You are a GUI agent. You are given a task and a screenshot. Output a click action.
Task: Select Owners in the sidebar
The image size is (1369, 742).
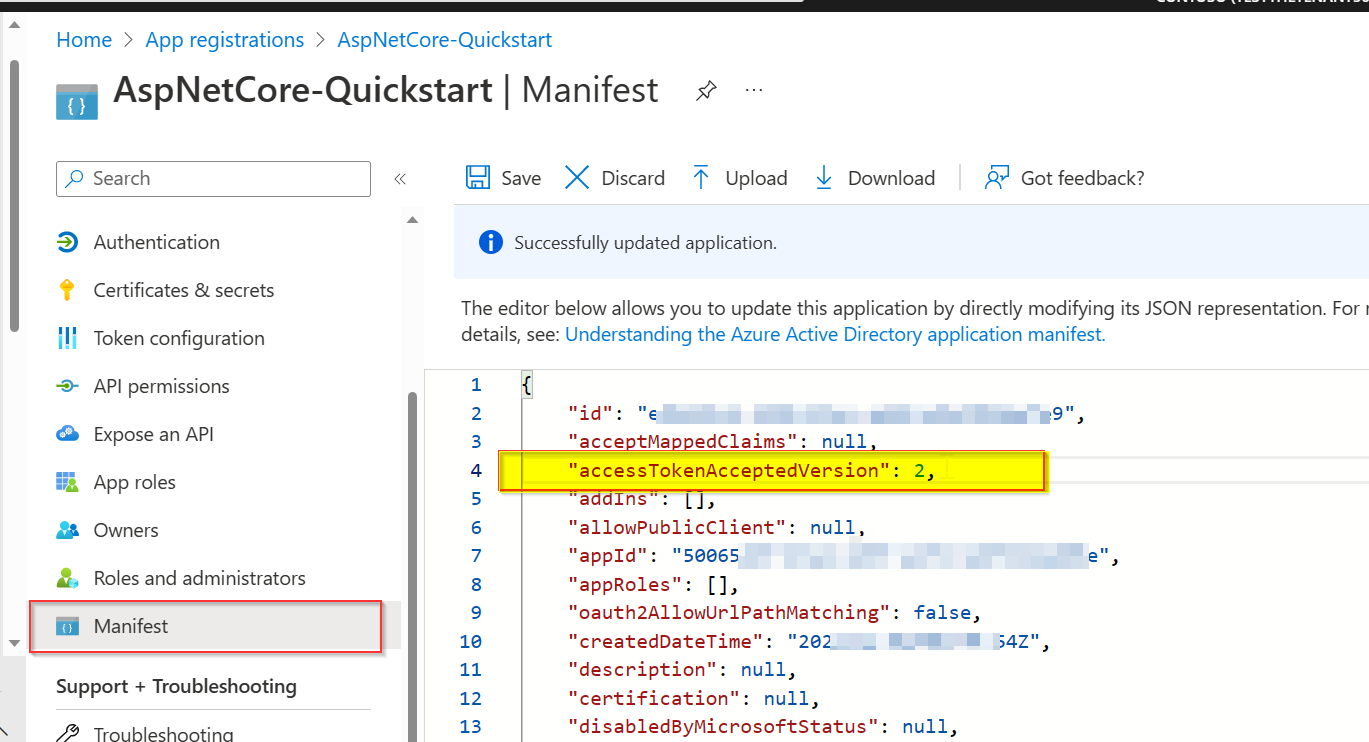[x=126, y=530]
